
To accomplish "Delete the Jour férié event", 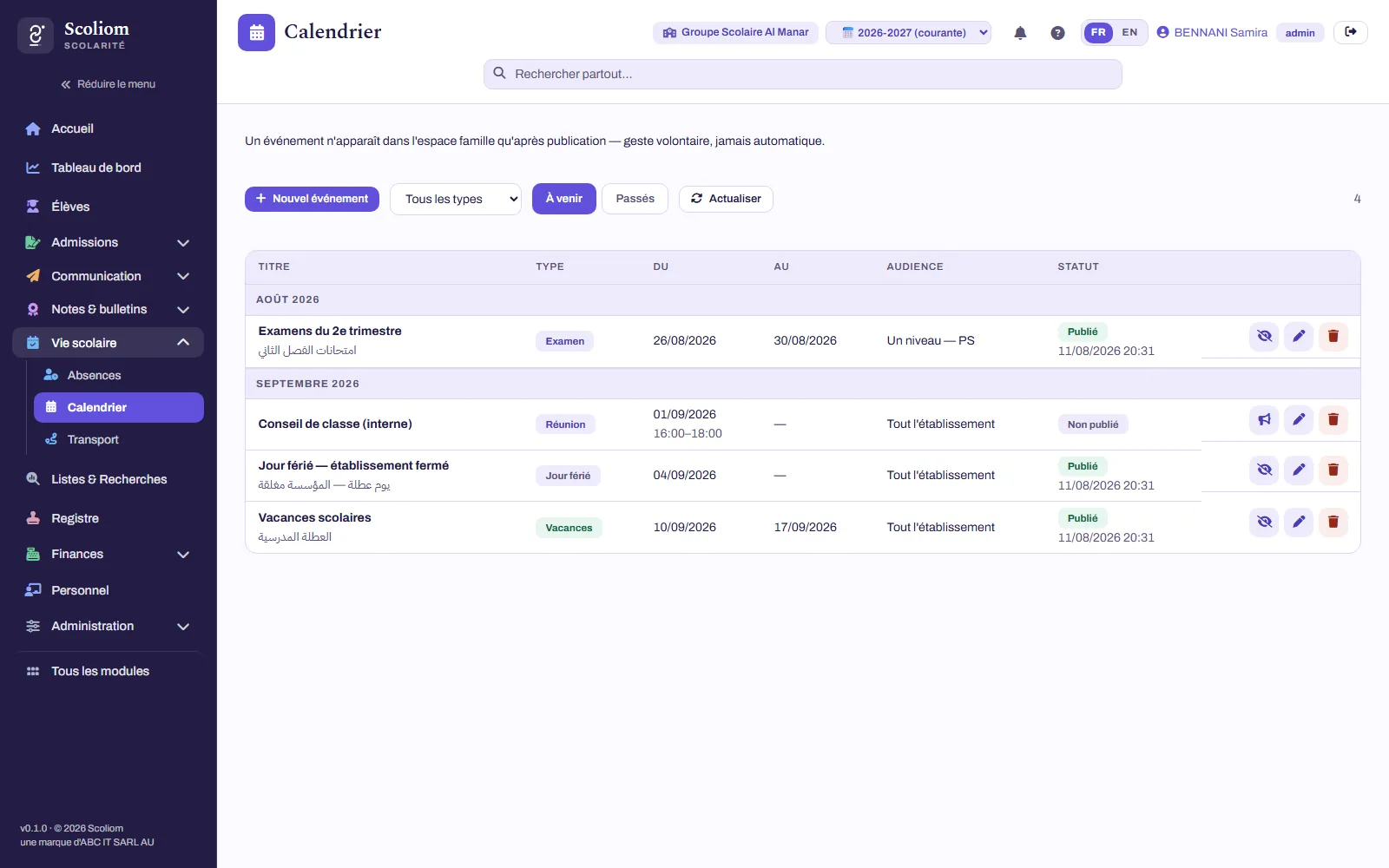I will (x=1333, y=470).
